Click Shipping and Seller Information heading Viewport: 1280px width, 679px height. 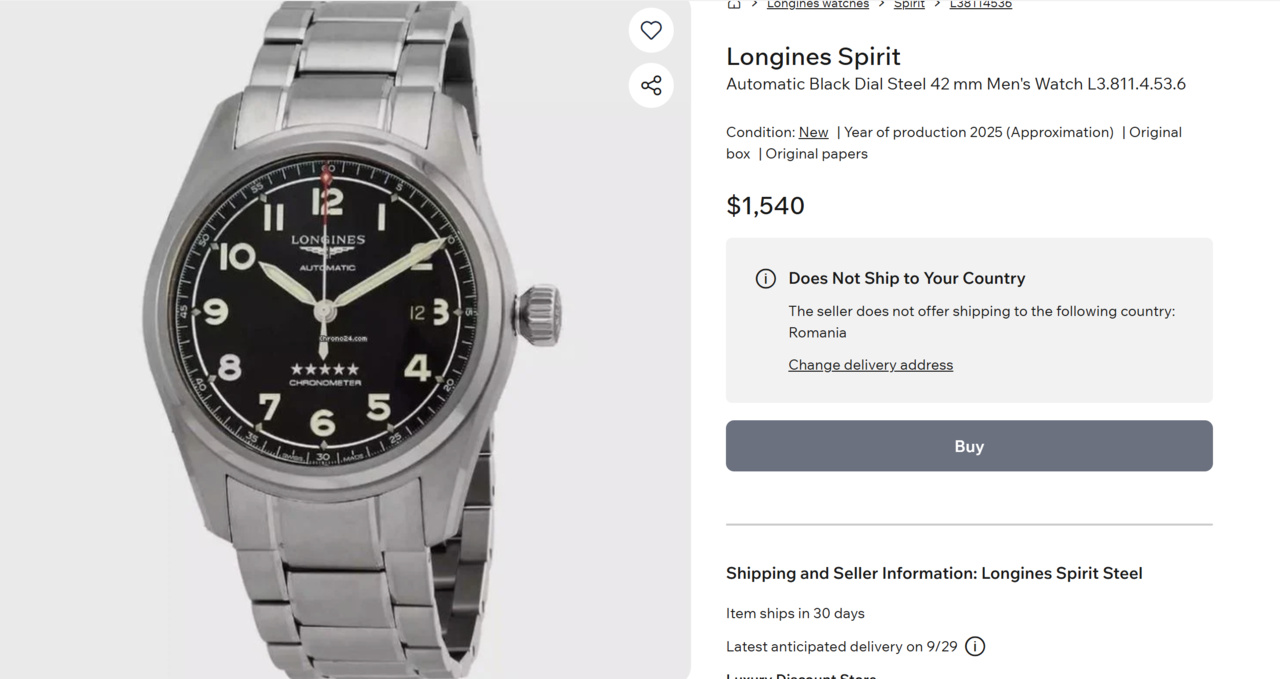click(933, 573)
